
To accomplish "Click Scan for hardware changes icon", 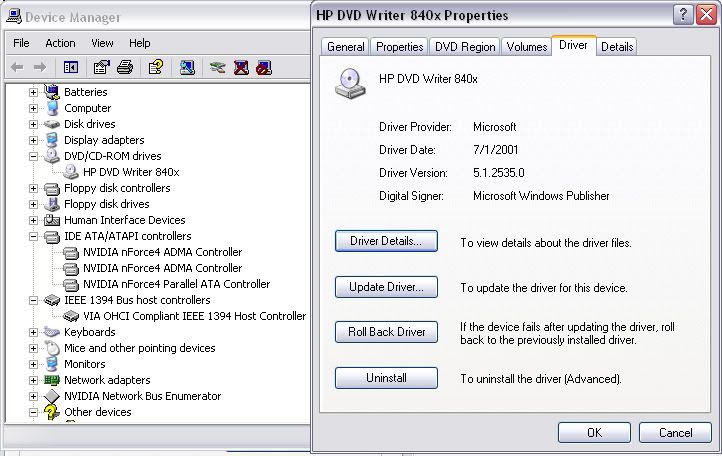I will [x=187, y=68].
